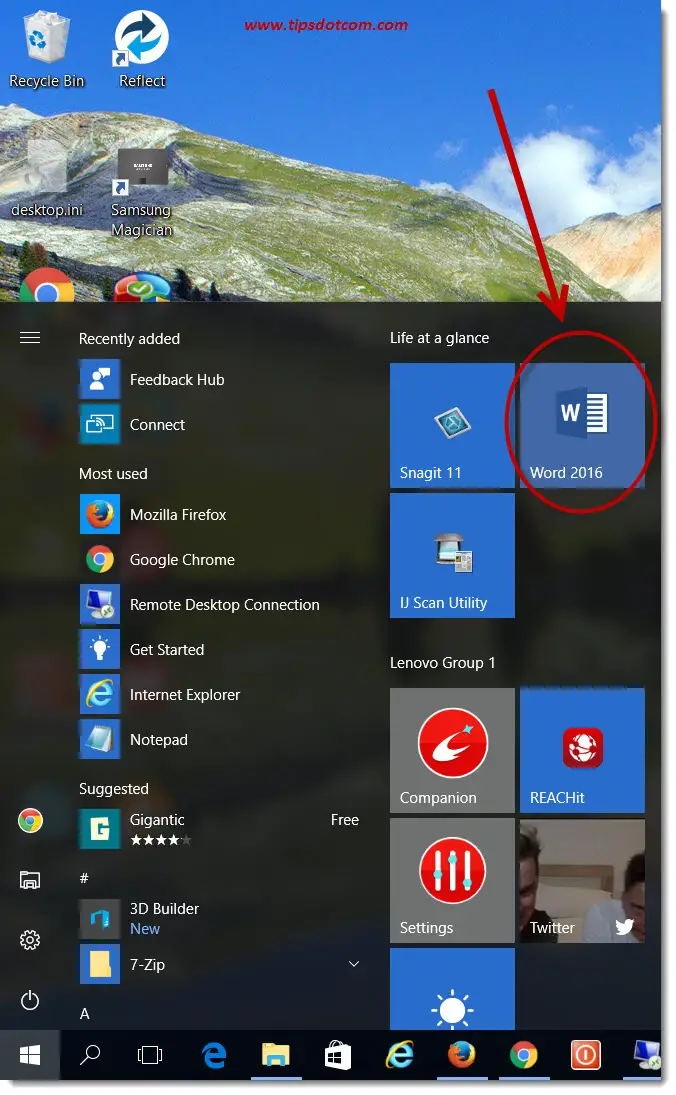Click the A letter heading in app list
Screen dimensions: 676x1095
84,1014
